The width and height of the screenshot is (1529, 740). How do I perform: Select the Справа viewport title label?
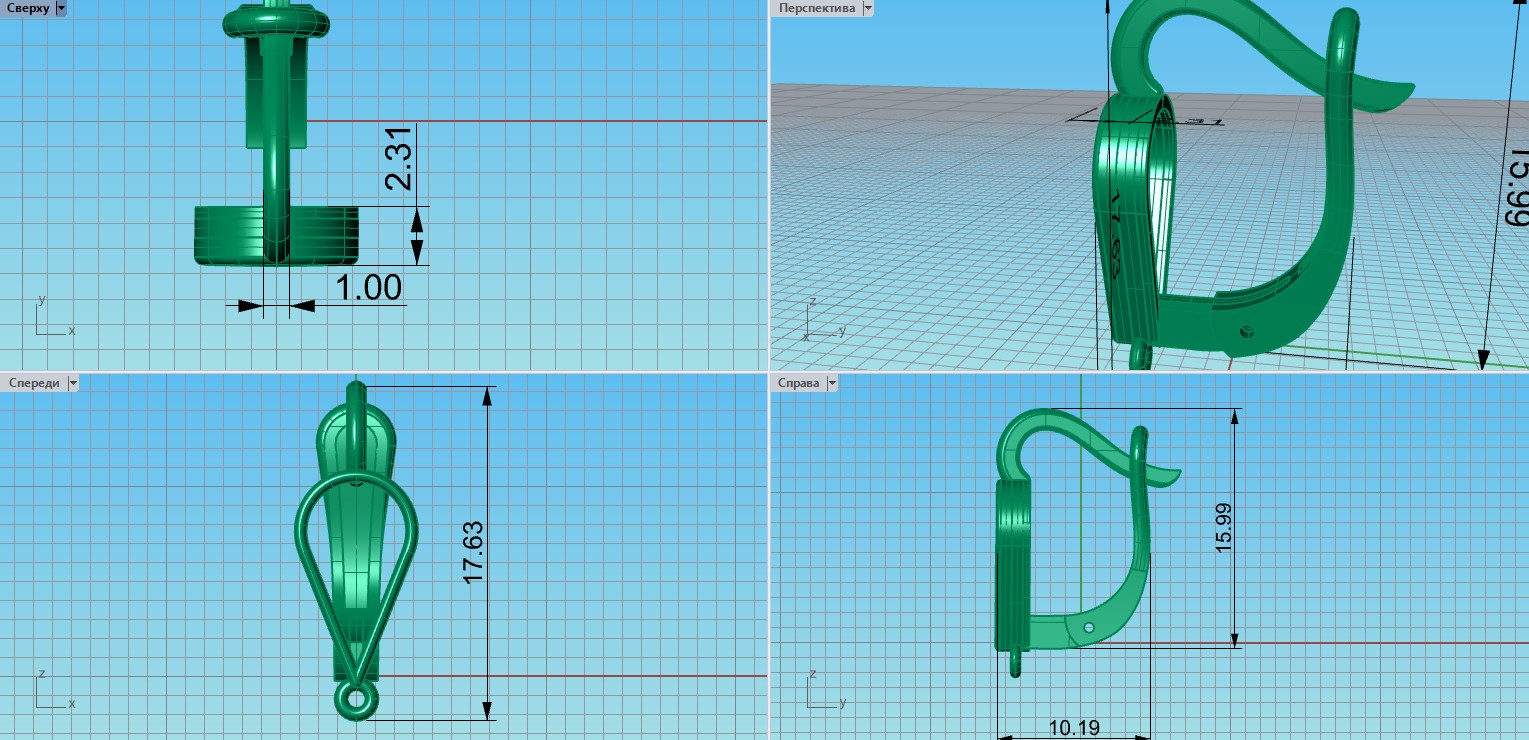[798, 383]
